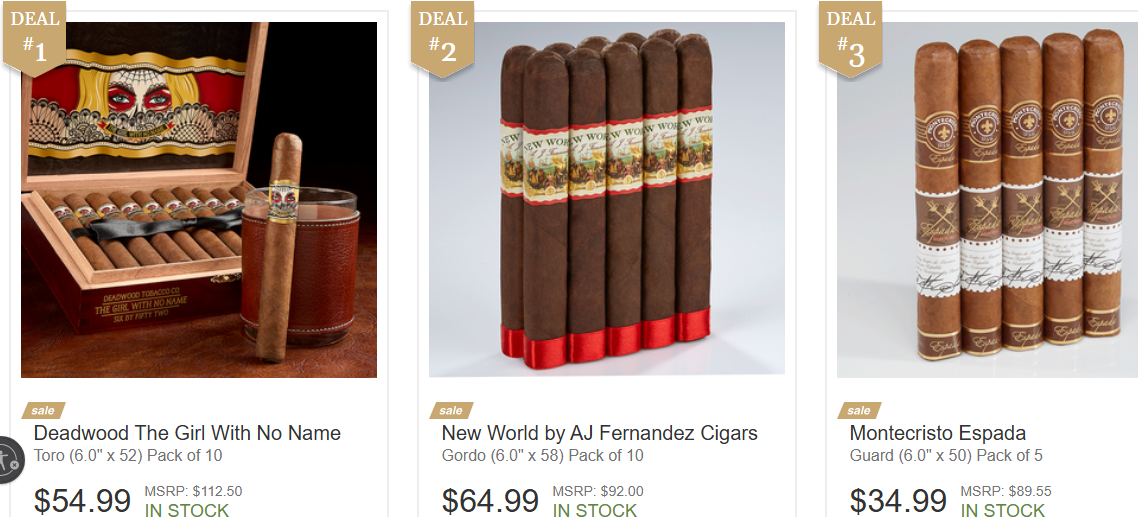This screenshot has width=1138, height=517.
Task: Click Gordo Pack of 10 description
Action: coord(542,456)
